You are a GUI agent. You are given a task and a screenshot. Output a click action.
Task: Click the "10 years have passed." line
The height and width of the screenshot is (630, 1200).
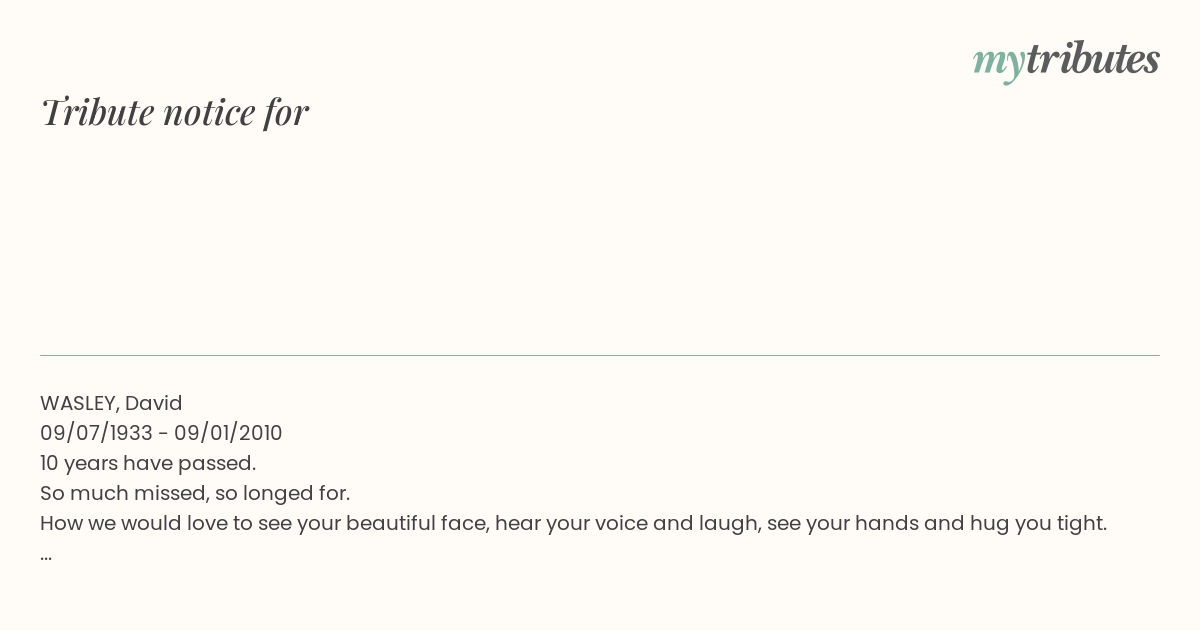click(x=148, y=464)
